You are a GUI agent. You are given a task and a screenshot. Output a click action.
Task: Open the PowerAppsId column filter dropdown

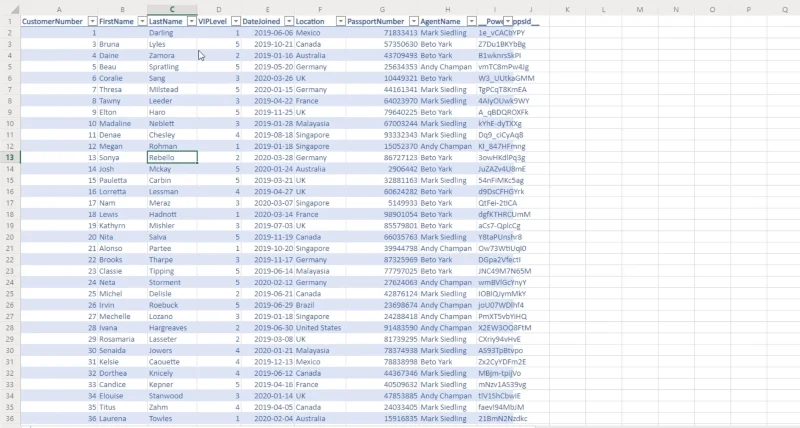tap(508, 21)
